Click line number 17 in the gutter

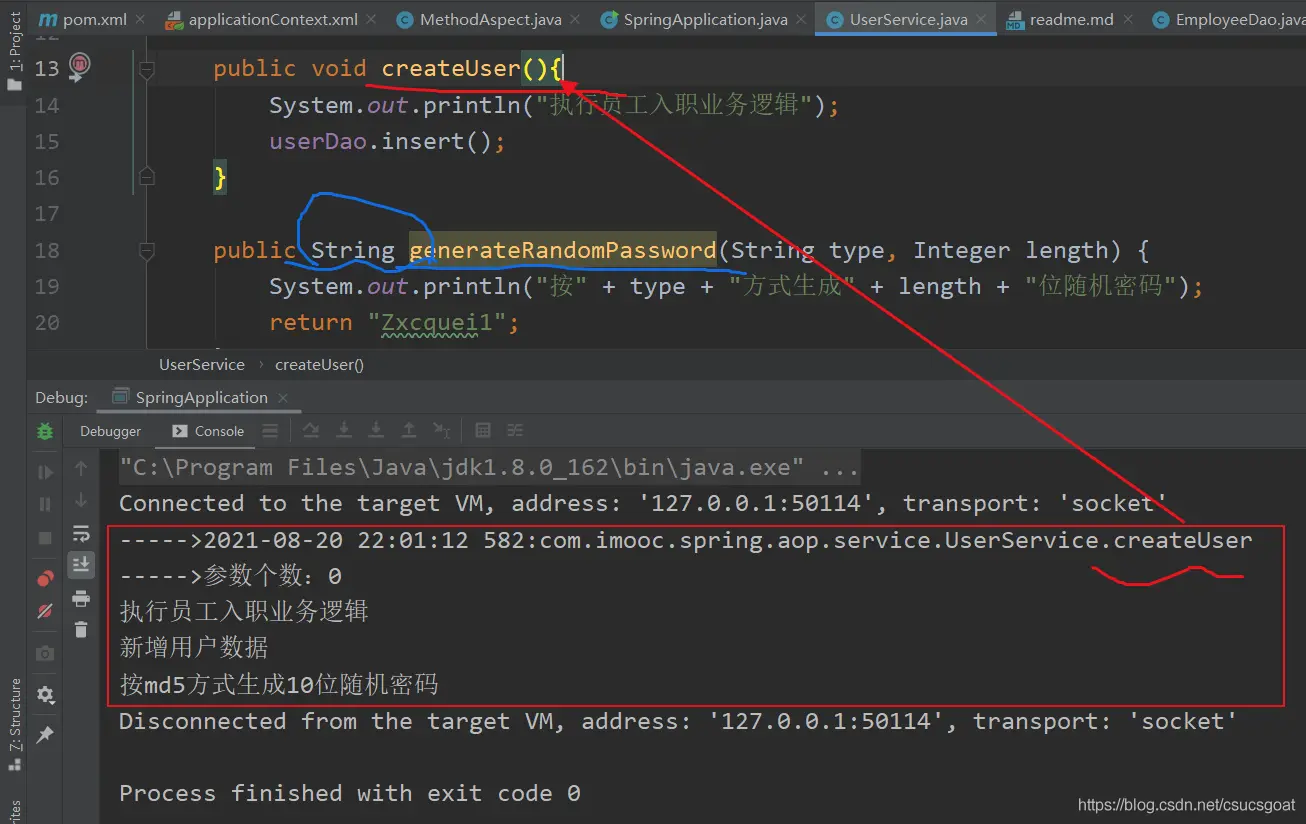pyautogui.click(x=47, y=214)
